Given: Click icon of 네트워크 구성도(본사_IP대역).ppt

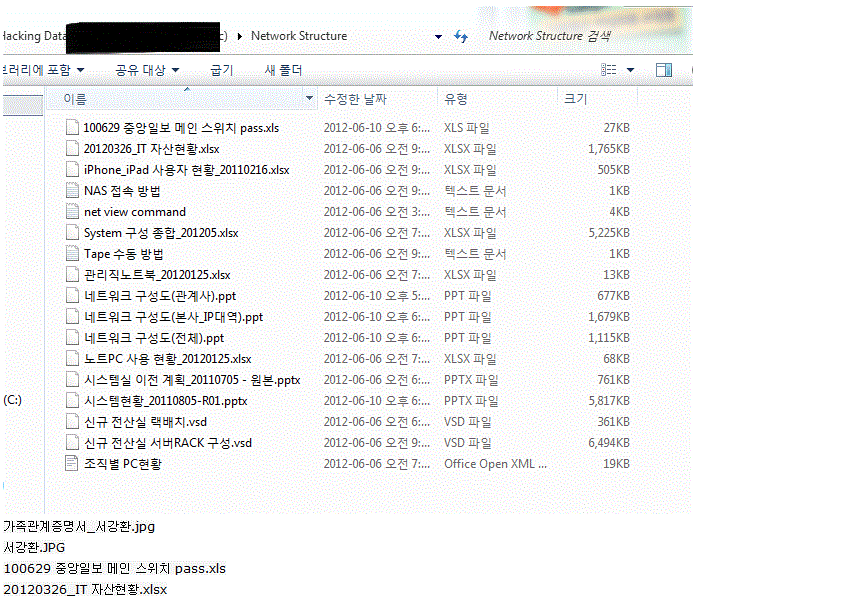Looking at the screenshot, I should 72,317.
